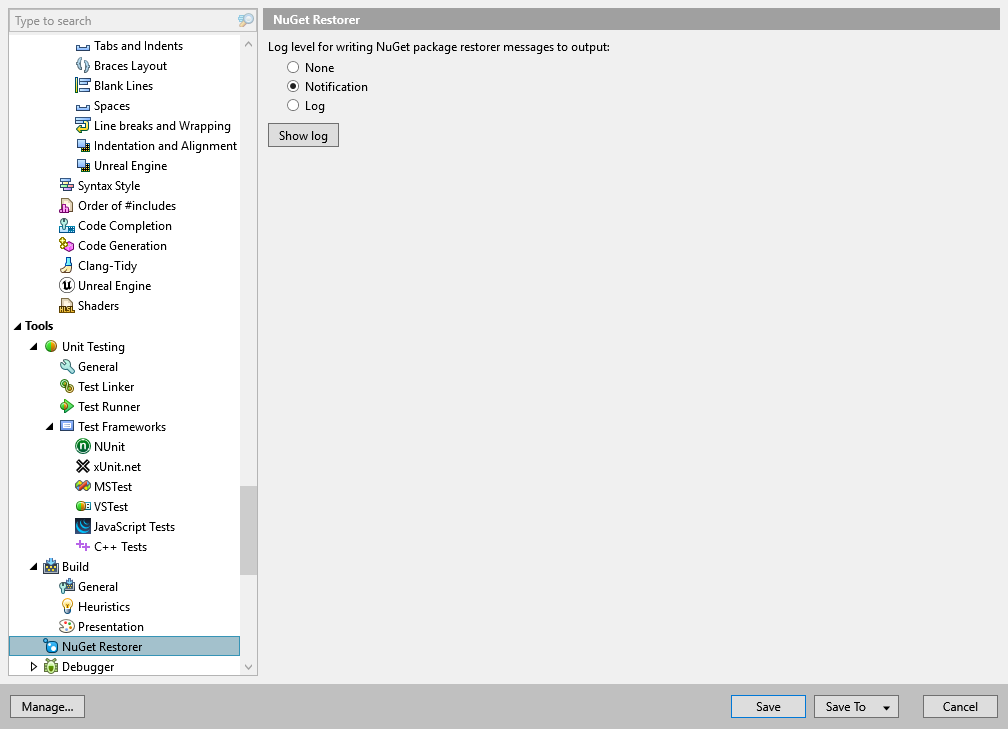Image resolution: width=1008 pixels, height=729 pixels.
Task: Collapse the Unit Testing section
Action: (x=33, y=346)
